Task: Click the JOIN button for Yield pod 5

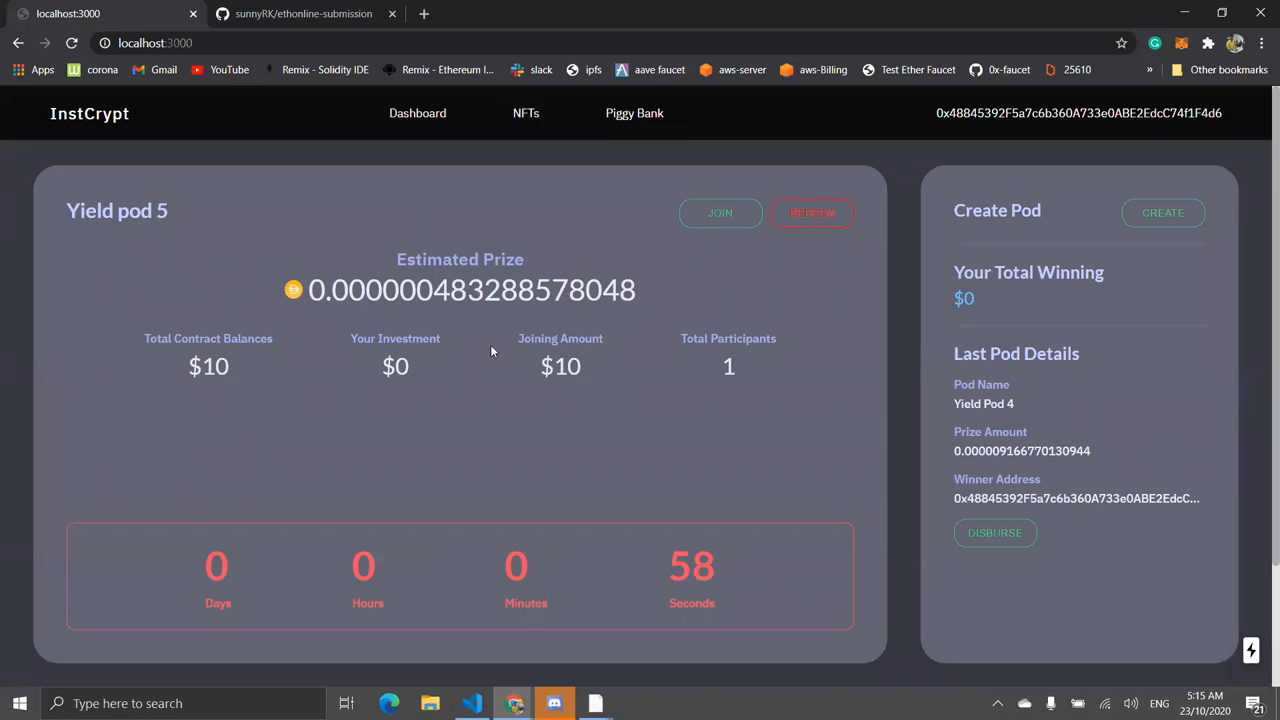Action: tap(720, 213)
